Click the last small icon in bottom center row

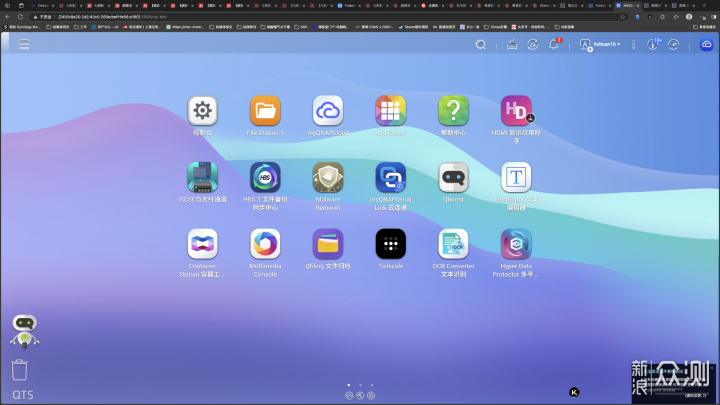click(x=371, y=395)
